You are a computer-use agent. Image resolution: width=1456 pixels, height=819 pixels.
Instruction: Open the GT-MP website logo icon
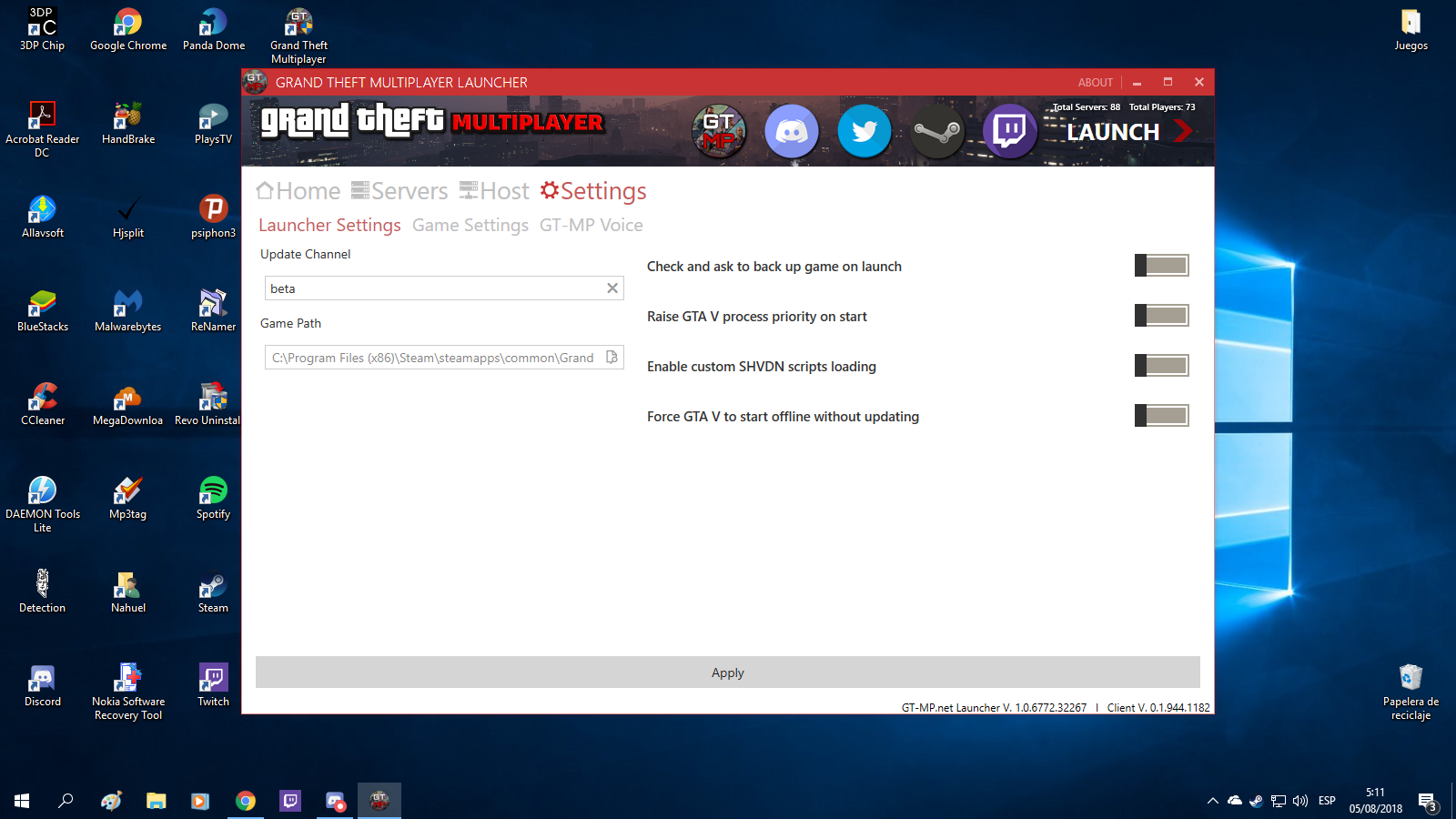tap(719, 131)
